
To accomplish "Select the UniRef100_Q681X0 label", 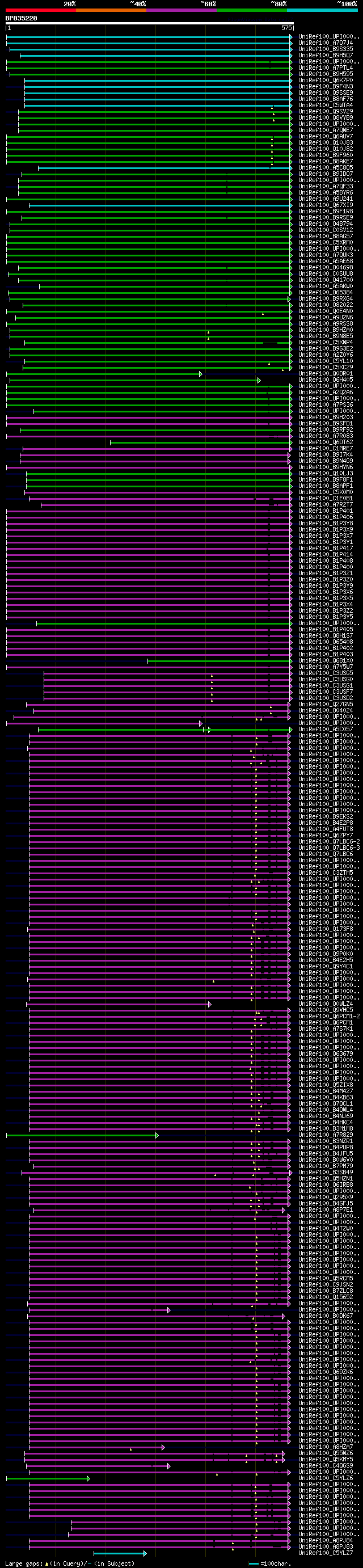I will tap(325, 661).
